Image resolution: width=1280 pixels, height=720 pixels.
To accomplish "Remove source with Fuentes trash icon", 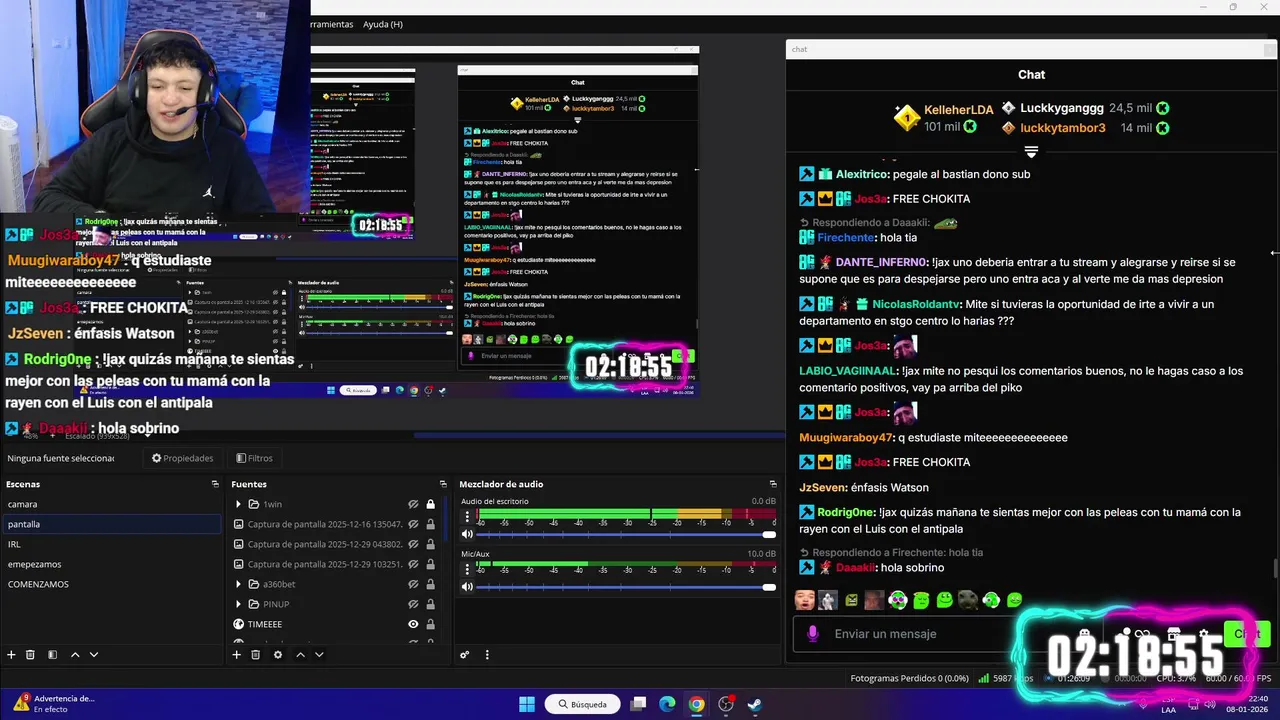I will point(255,655).
